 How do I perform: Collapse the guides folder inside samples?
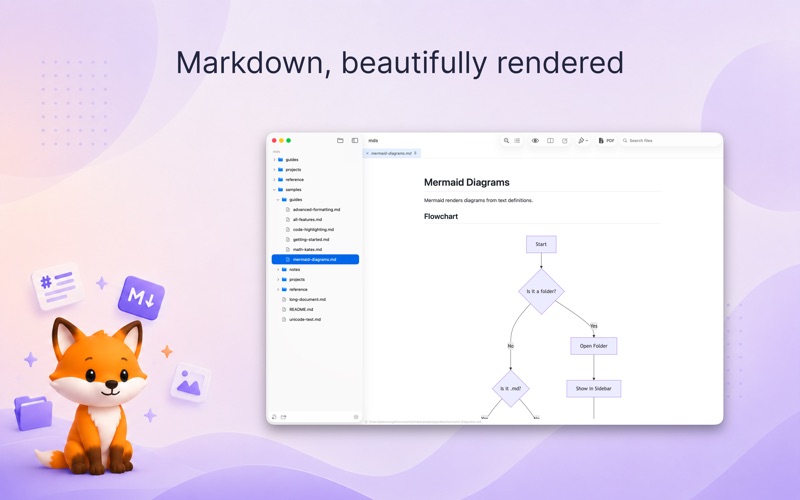click(278, 199)
